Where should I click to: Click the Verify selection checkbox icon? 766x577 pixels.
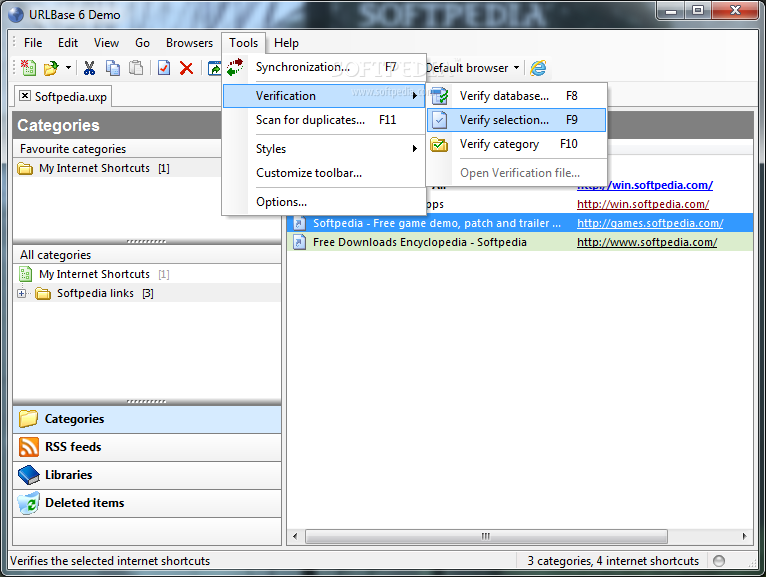pyautogui.click(x=440, y=120)
